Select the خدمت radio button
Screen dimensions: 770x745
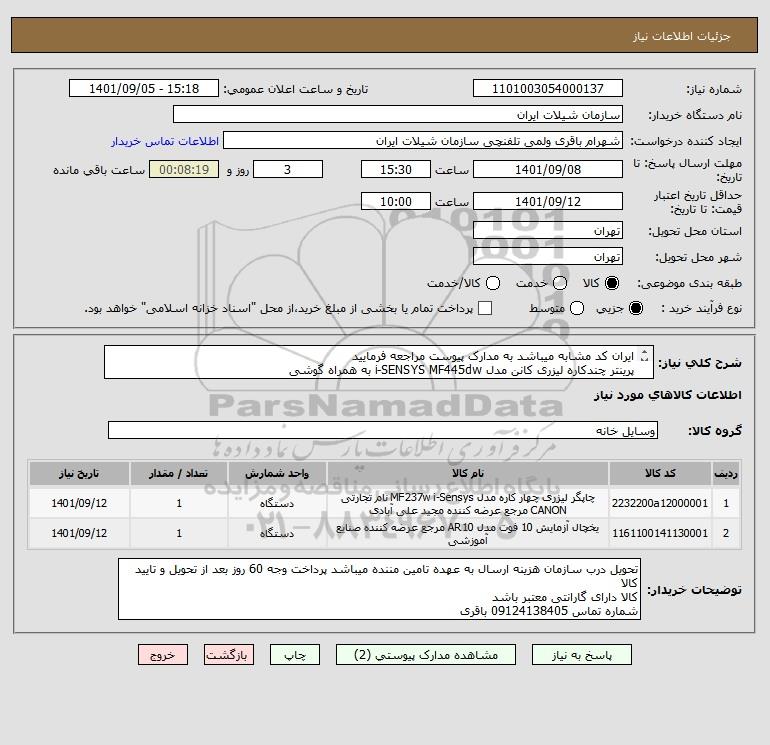[x=559, y=283]
